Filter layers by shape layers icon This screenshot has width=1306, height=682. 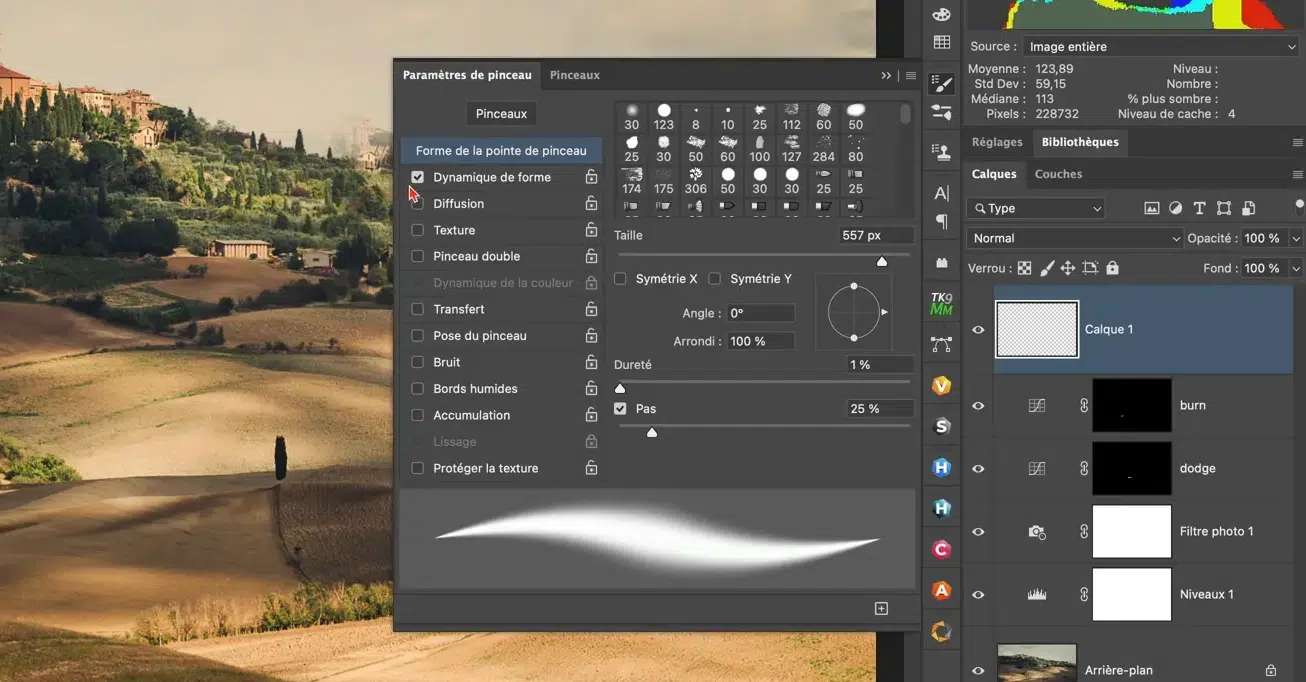[x=1224, y=208]
